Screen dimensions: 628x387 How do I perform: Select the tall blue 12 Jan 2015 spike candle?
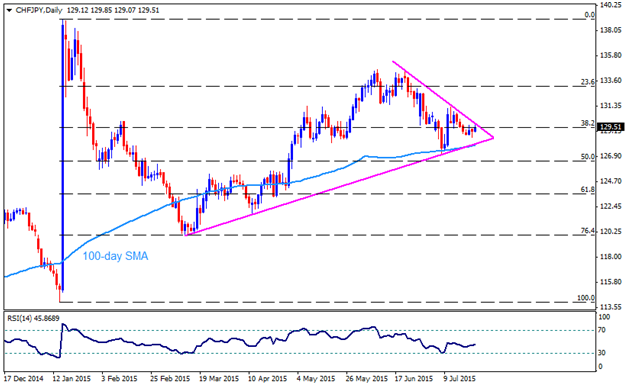tap(63, 157)
